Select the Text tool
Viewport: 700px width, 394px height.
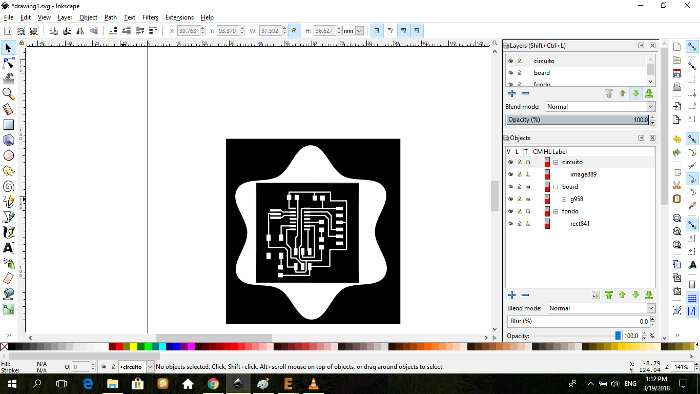(x=8, y=248)
